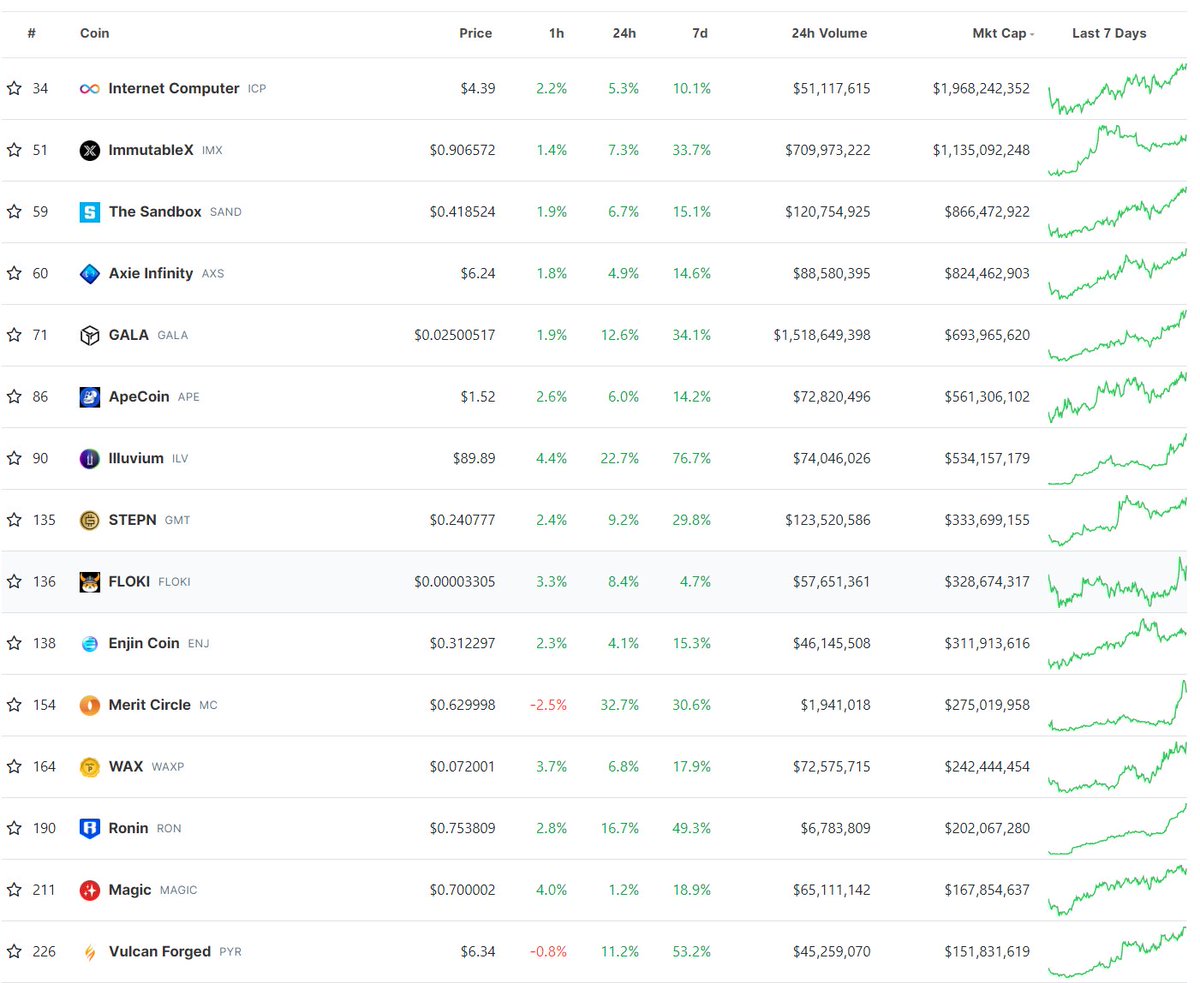1200x983 pixels.
Task: Open the FLOKI 7-day sparkline chart
Action: (x=1117, y=582)
